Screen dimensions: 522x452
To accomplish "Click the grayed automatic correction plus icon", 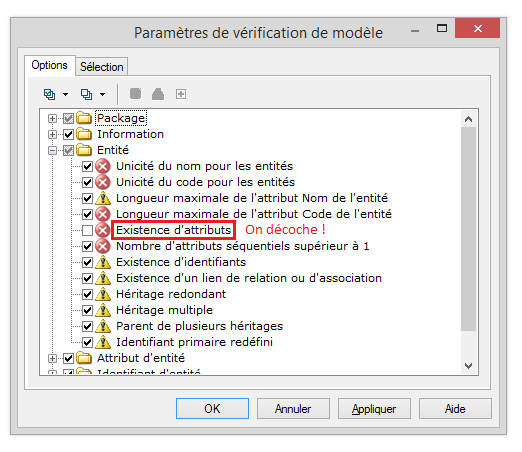I will click(x=181, y=94).
